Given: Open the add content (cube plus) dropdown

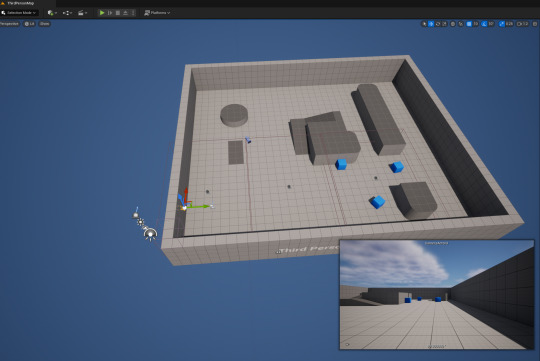Looking at the screenshot, I should click(x=52, y=13).
